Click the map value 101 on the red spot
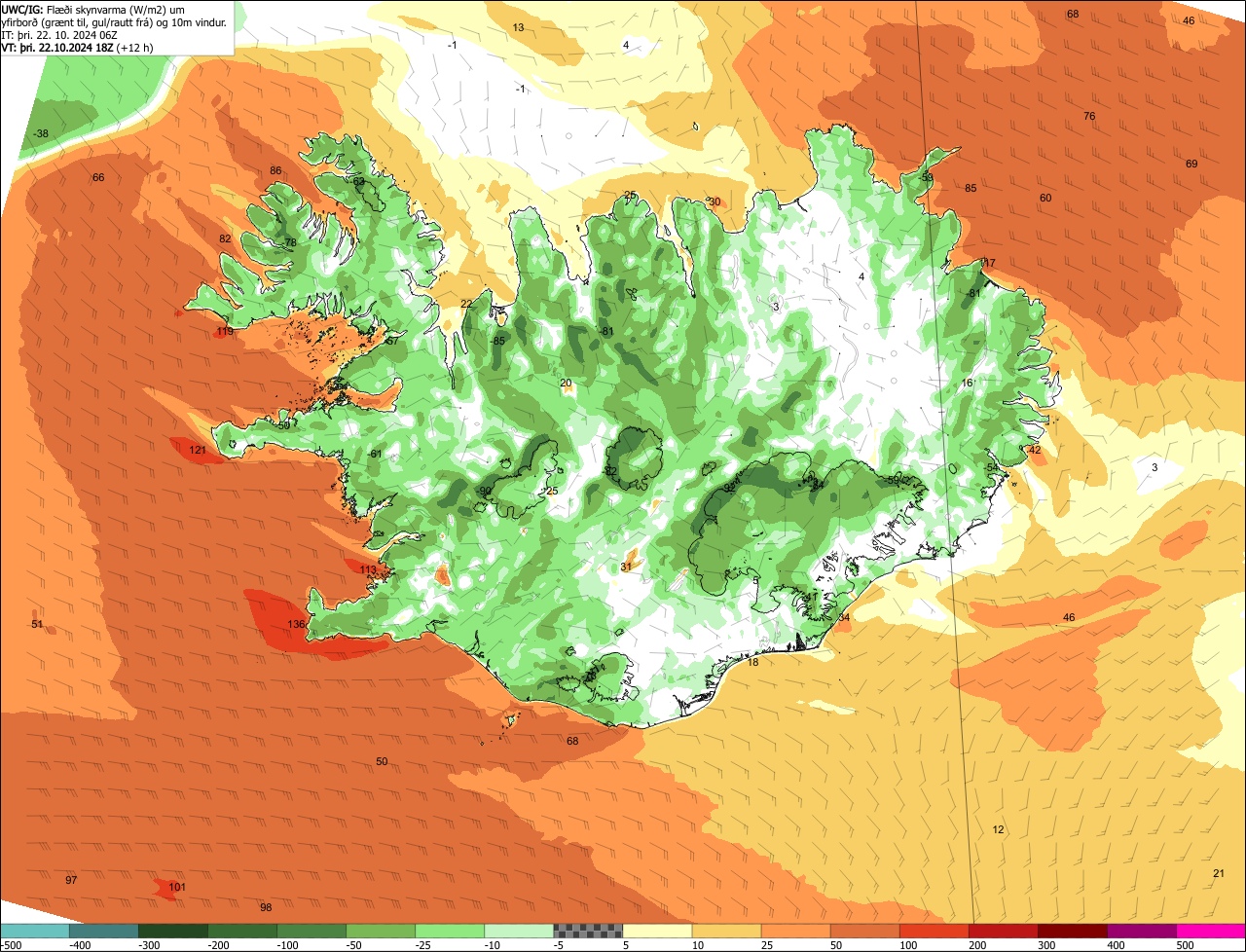The image size is (1246, 952). [x=176, y=887]
